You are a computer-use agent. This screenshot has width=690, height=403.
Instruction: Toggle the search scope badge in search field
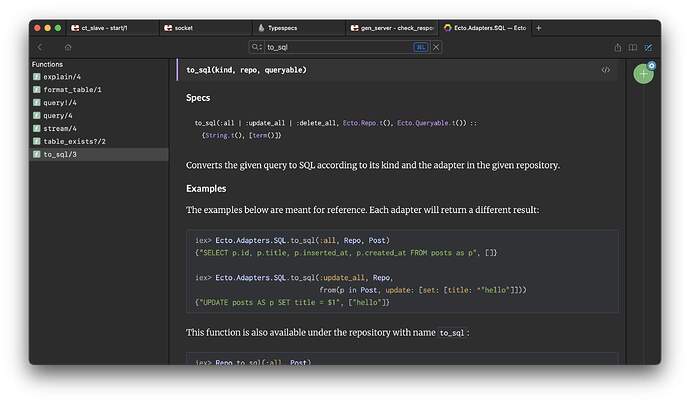[420, 47]
